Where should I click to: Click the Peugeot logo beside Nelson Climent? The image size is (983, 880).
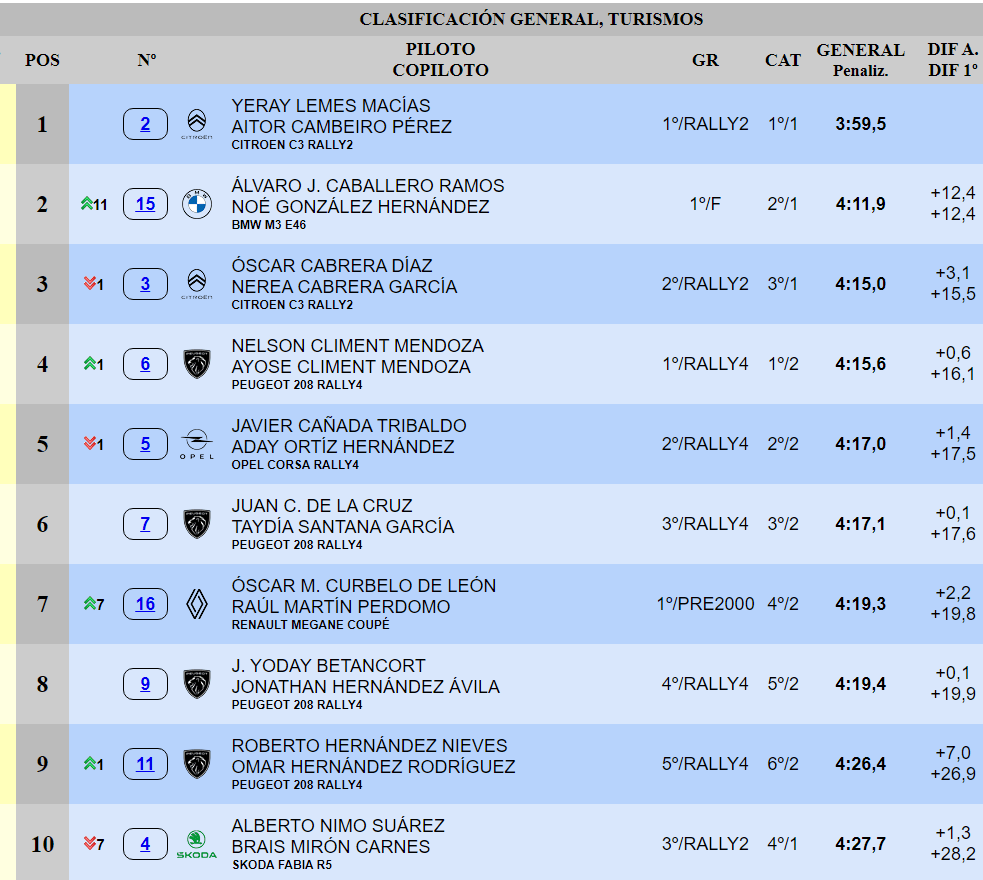point(197,364)
